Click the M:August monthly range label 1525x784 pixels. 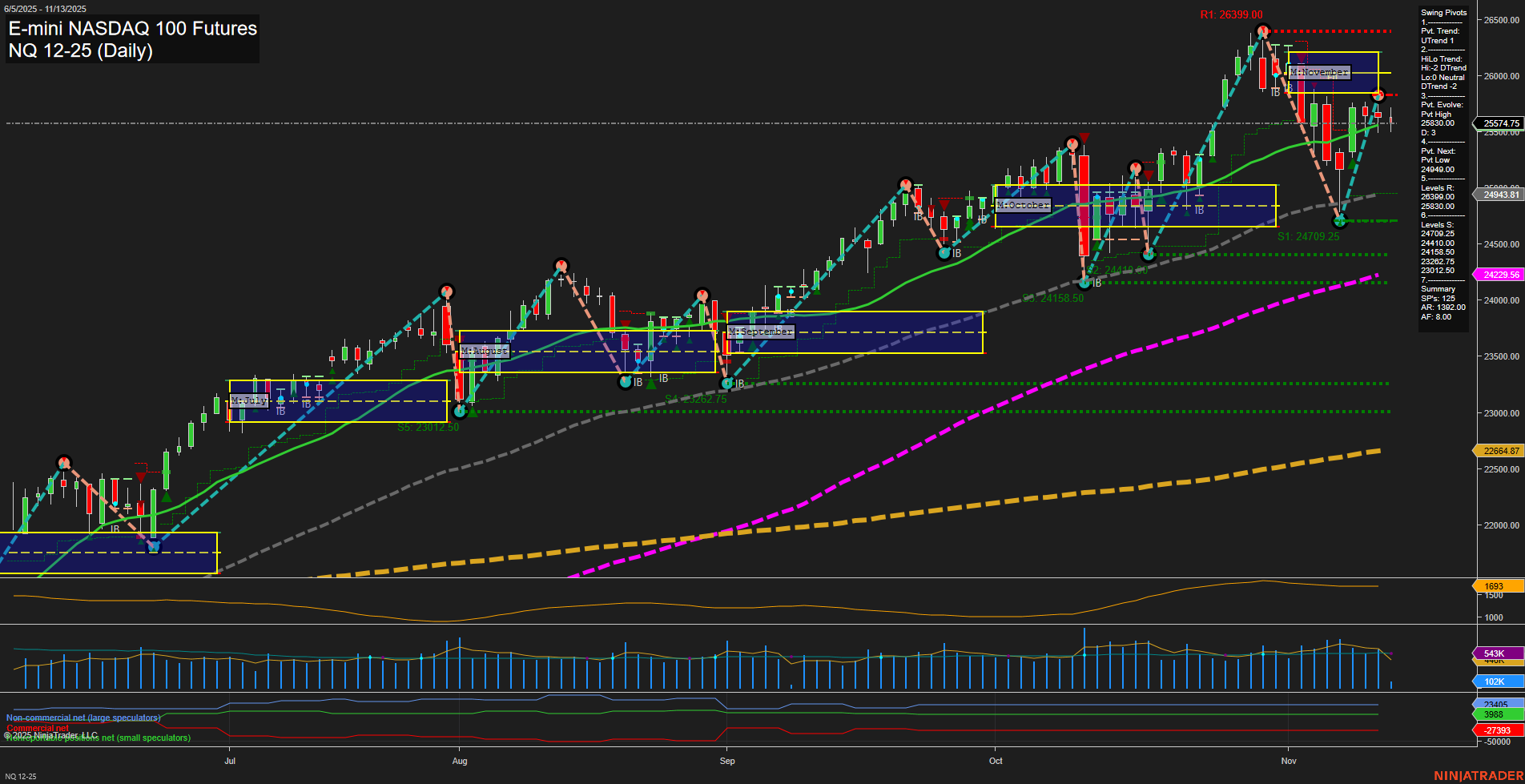[x=484, y=351]
